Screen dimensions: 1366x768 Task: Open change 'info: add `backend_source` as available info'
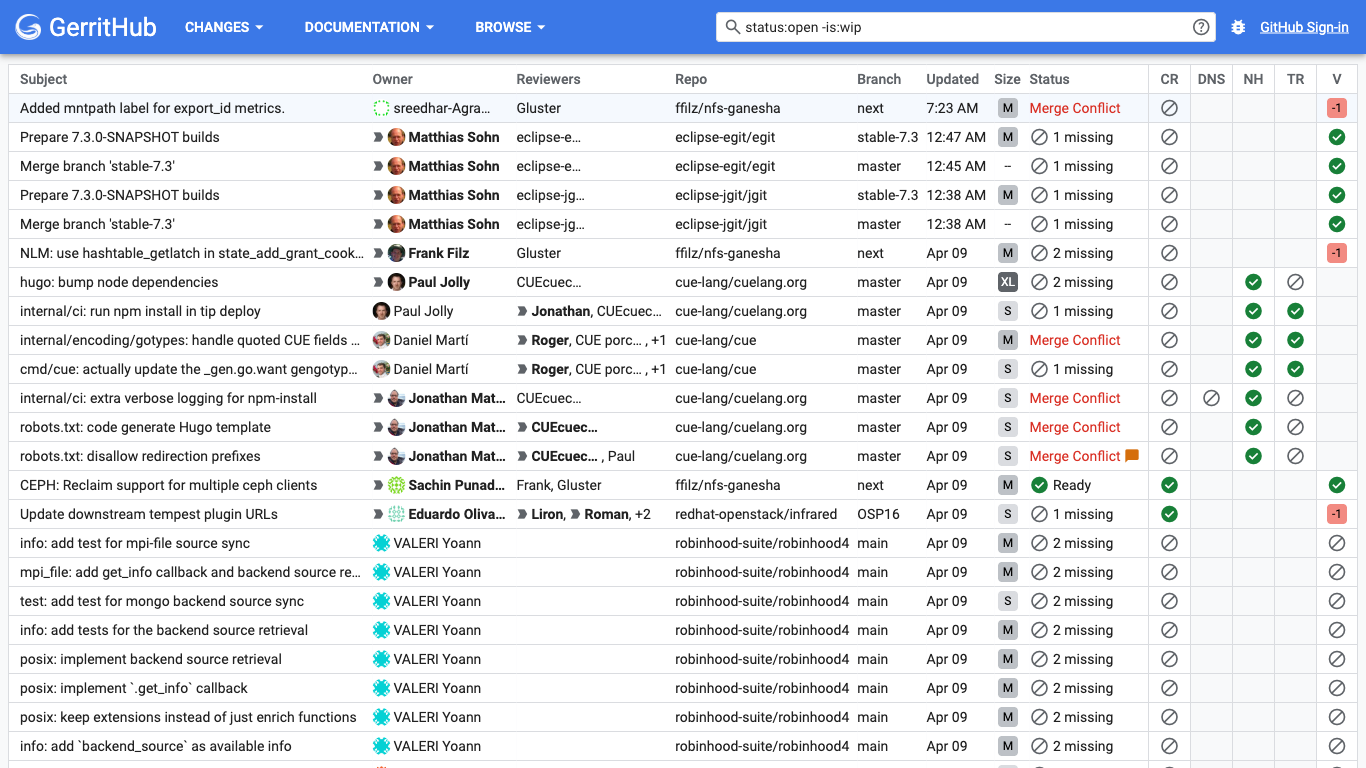156,746
